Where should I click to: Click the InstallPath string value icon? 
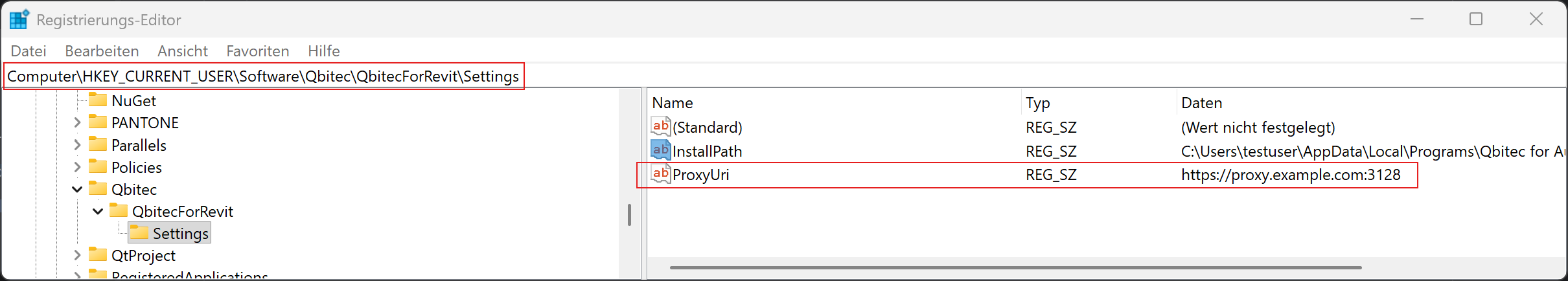pyautogui.click(x=660, y=151)
